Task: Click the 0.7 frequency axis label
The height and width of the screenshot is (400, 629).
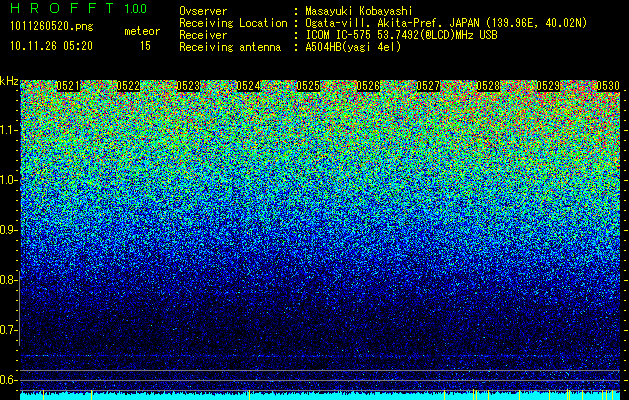Action: click(8, 330)
